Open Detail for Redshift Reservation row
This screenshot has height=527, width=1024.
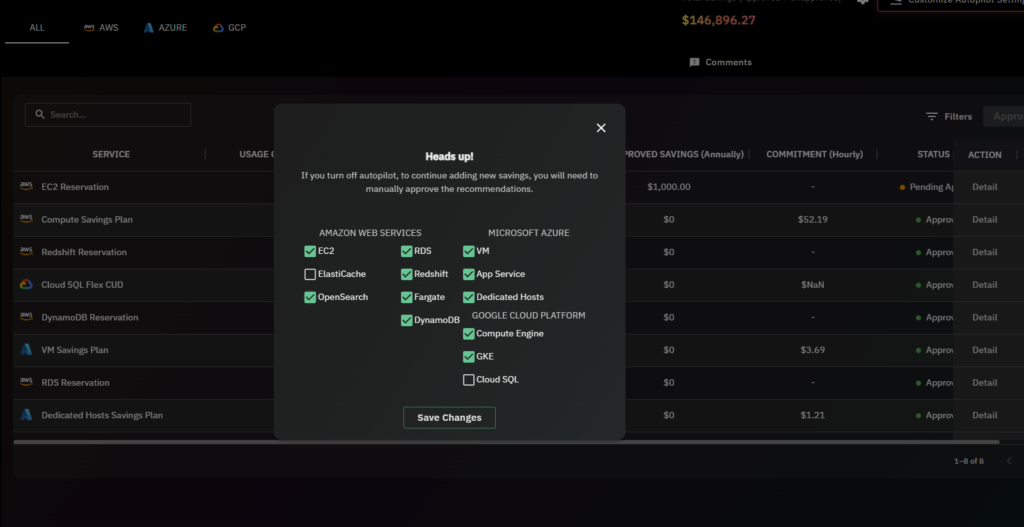coord(984,252)
